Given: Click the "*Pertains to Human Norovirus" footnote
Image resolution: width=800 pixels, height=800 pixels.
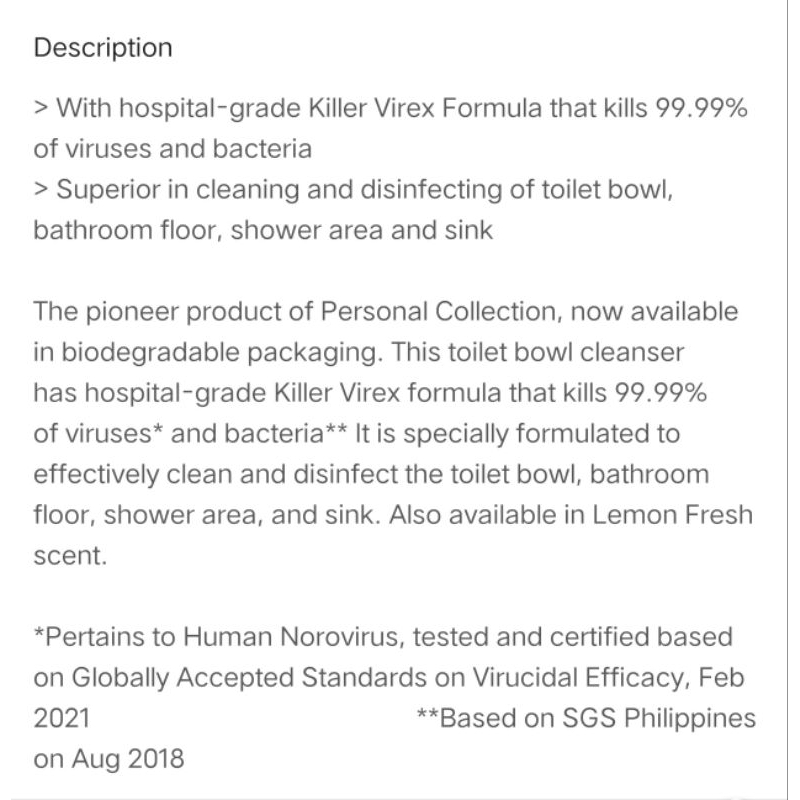Looking at the screenshot, I should (x=218, y=637).
